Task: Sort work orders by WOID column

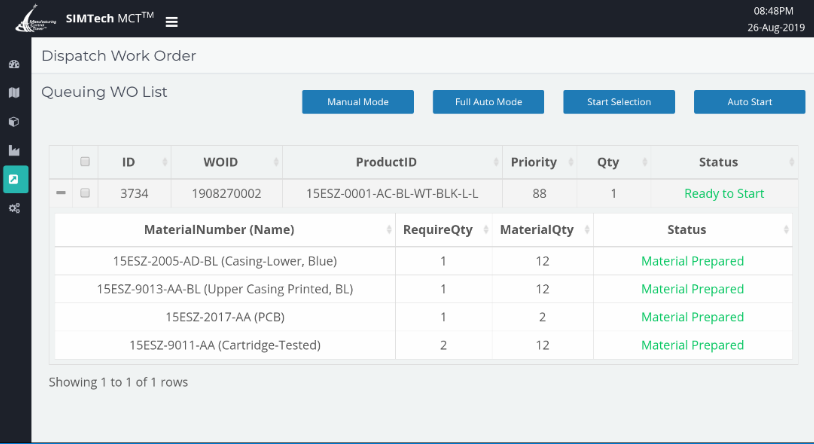Action: tap(227, 162)
